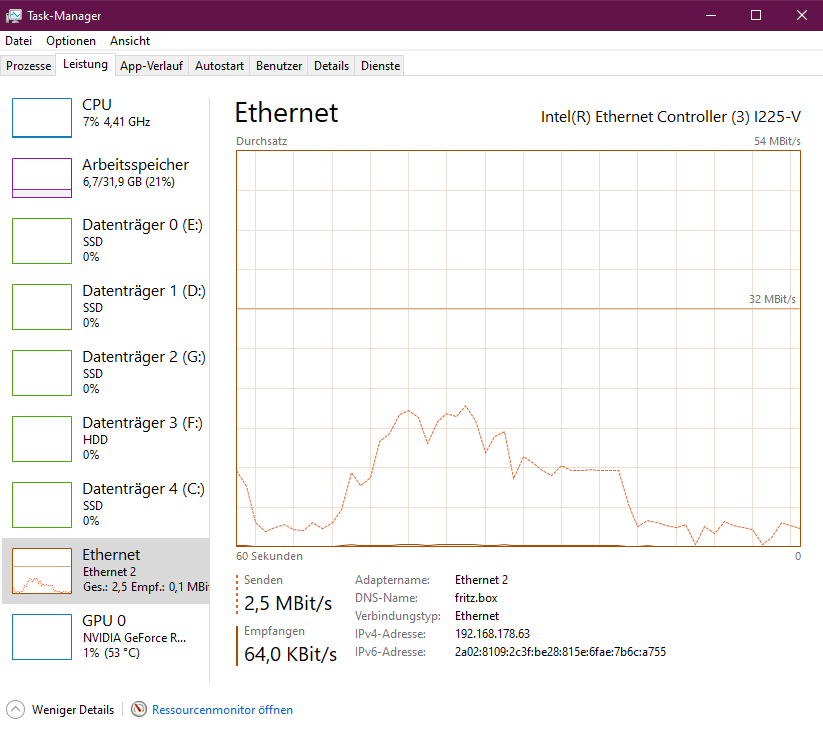Image resolution: width=823 pixels, height=731 pixels.
Task: Open the Optionen menu
Action: 71,41
